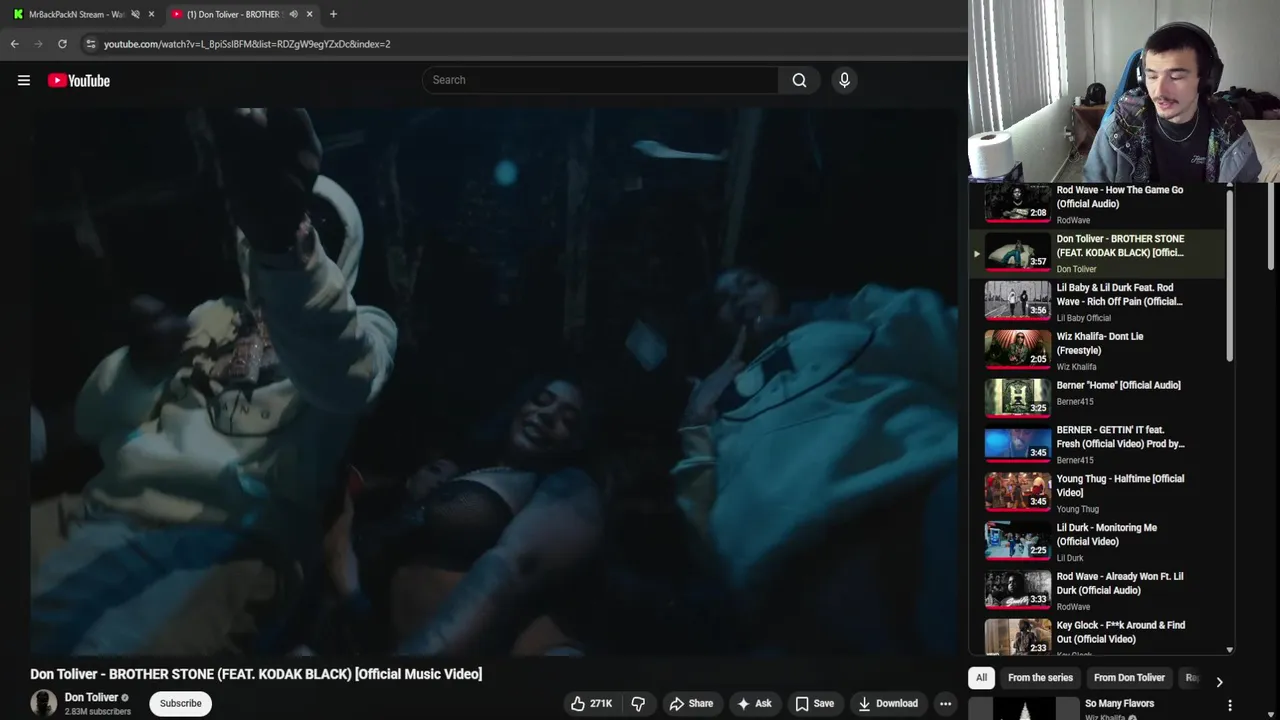Mute the Don Toliver tab audio icon
This screenshot has height=720, width=1280.
click(x=293, y=14)
